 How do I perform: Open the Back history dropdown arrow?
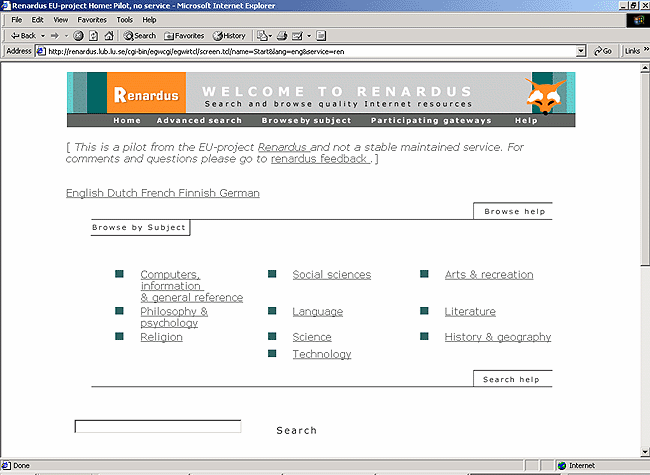pyautogui.click(x=43, y=36)
